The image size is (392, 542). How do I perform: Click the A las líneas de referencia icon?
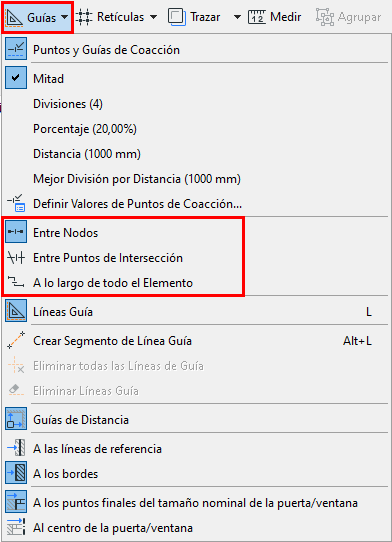(16, 448)
